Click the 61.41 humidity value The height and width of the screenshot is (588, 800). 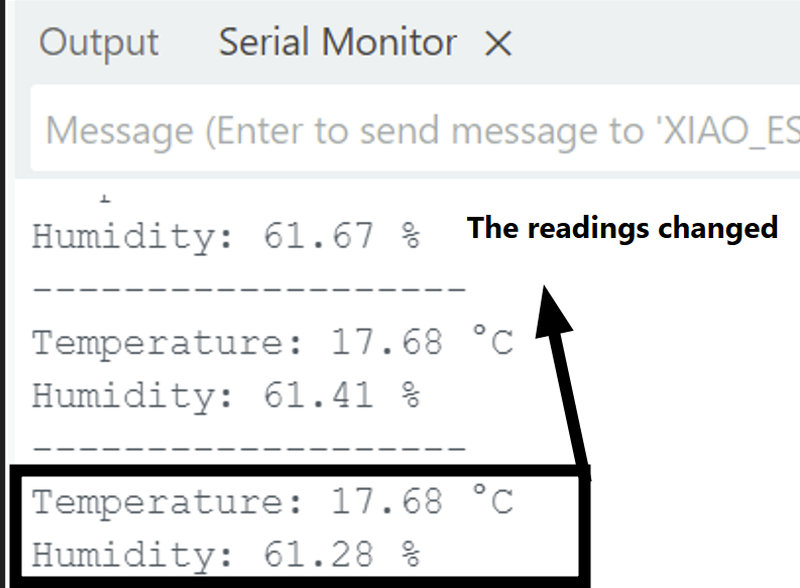318,396
